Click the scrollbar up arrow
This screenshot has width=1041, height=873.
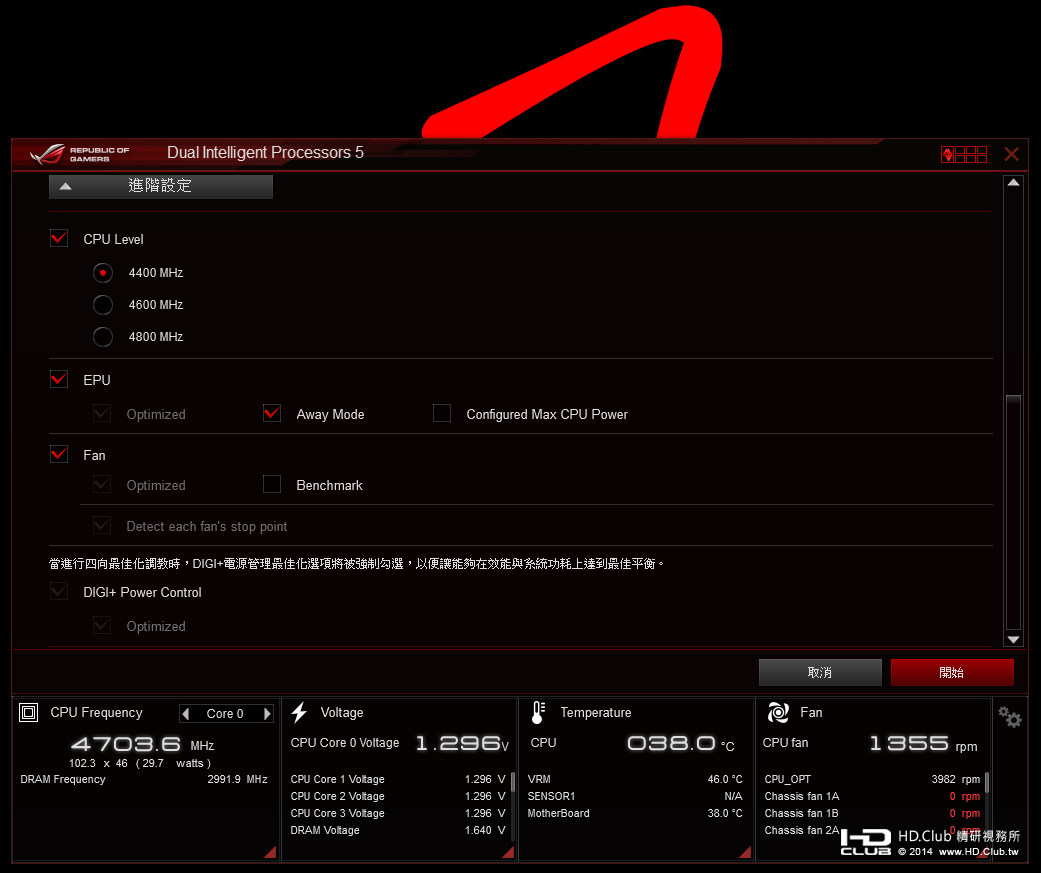[1013, 183]
